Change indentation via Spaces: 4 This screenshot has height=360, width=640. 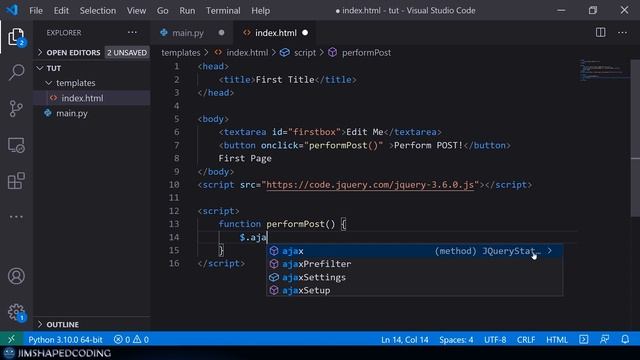click(x=456, y=339)
